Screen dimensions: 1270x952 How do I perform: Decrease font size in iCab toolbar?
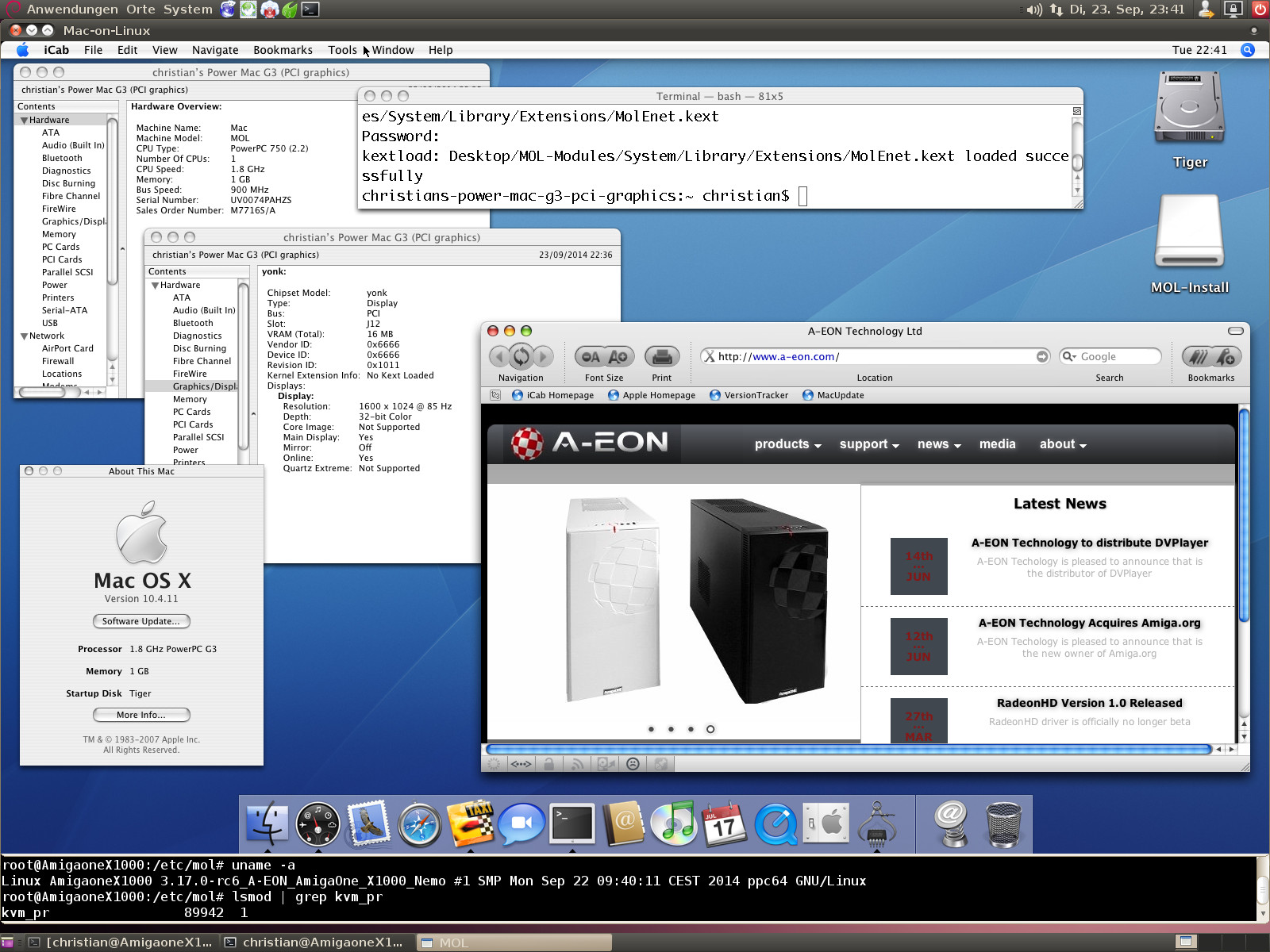pos(590,357)
